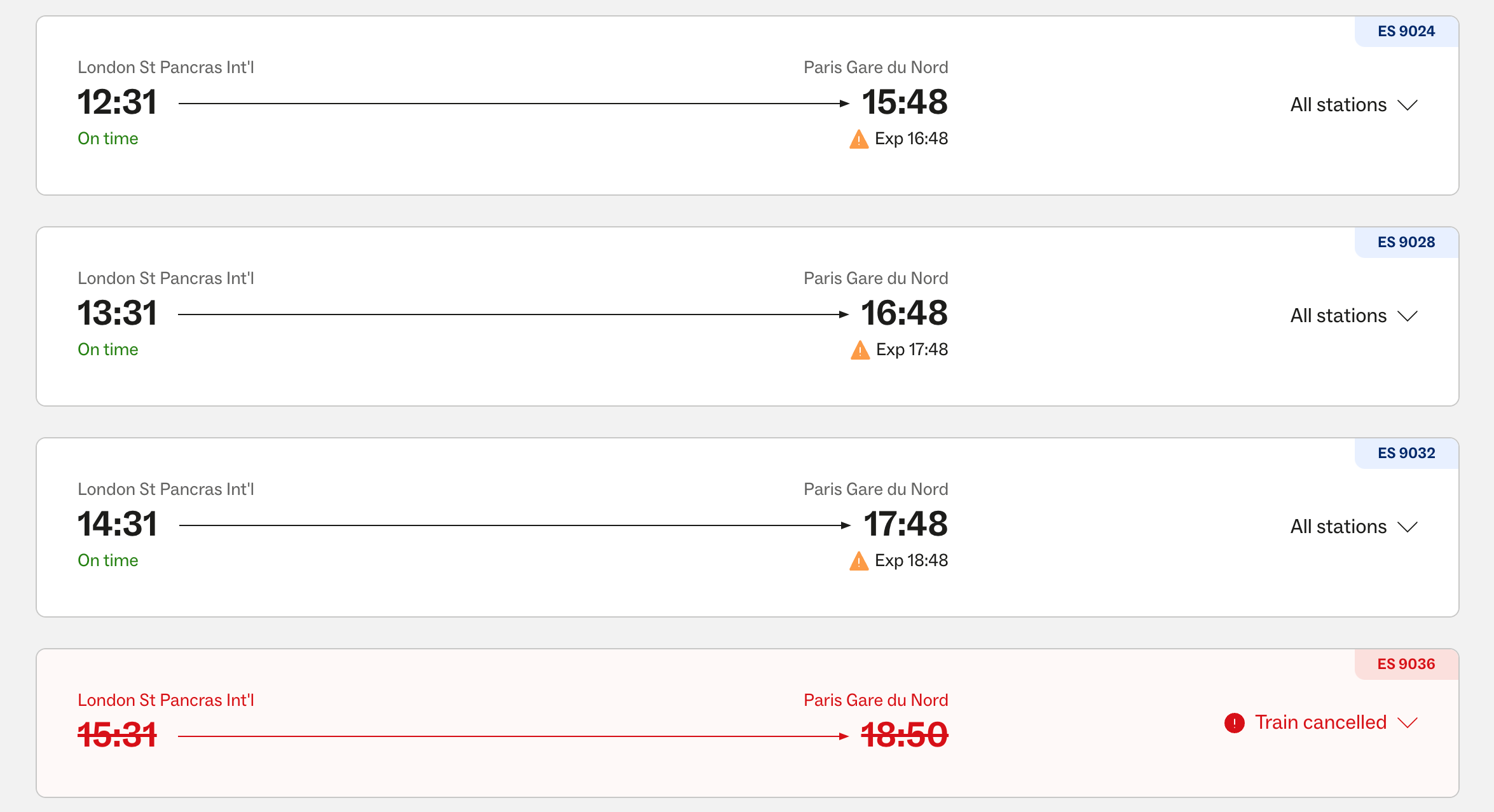
Task: Click On time status of 13:31 train
Action: (x=108, y=349)
